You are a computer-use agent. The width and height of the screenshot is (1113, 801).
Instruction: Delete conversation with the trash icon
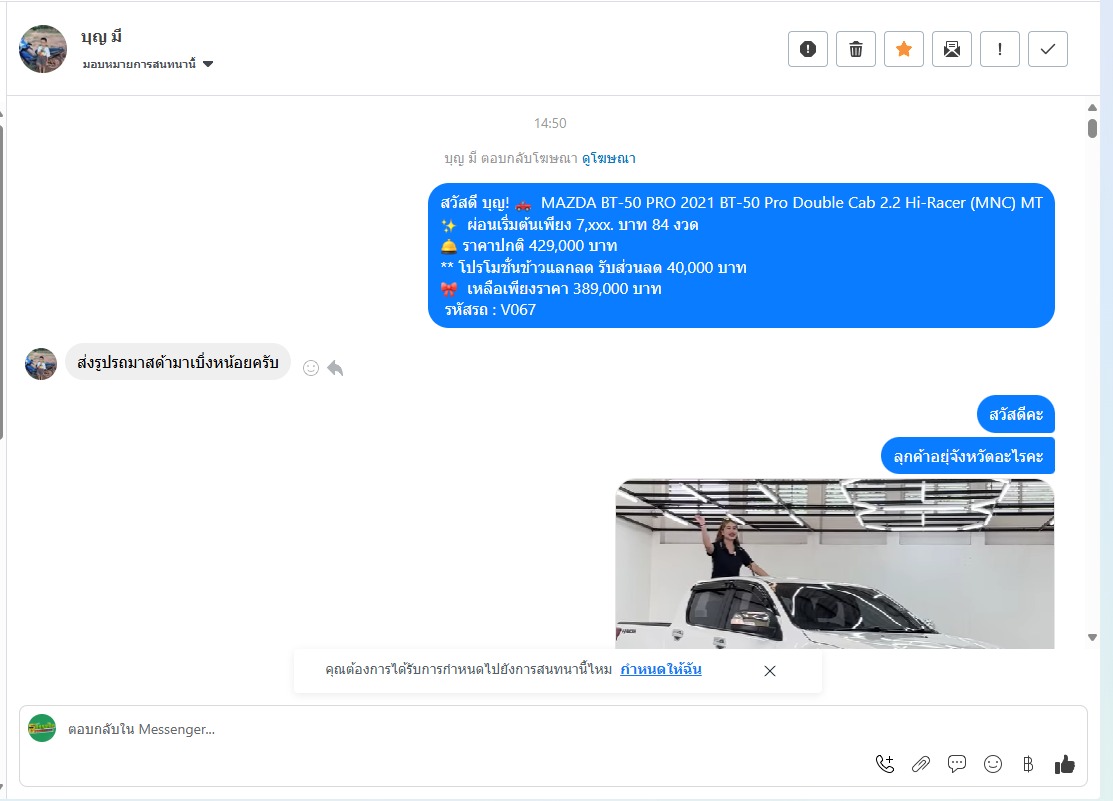coord(856,49)
